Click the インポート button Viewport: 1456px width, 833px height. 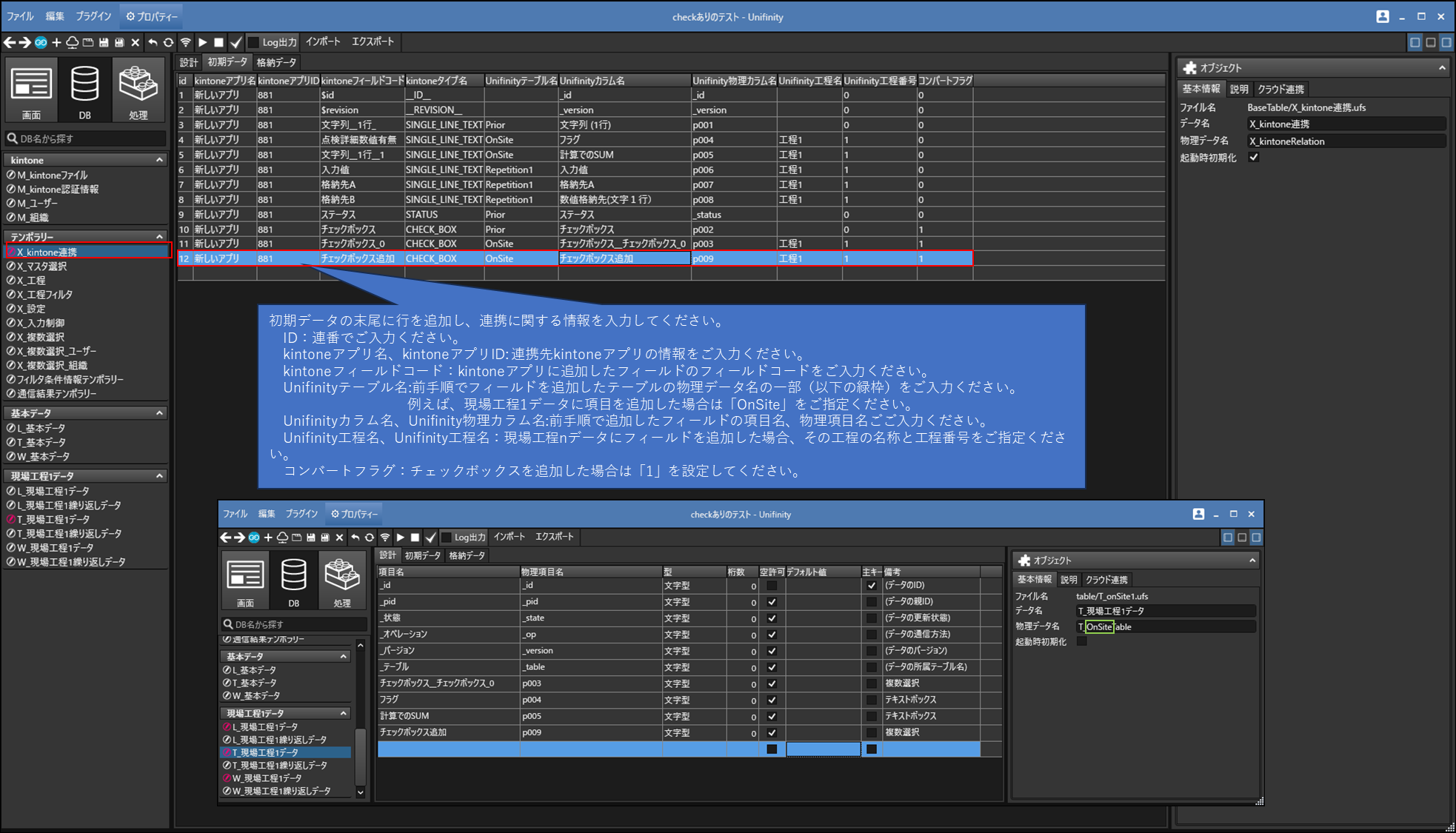point(323,42)
